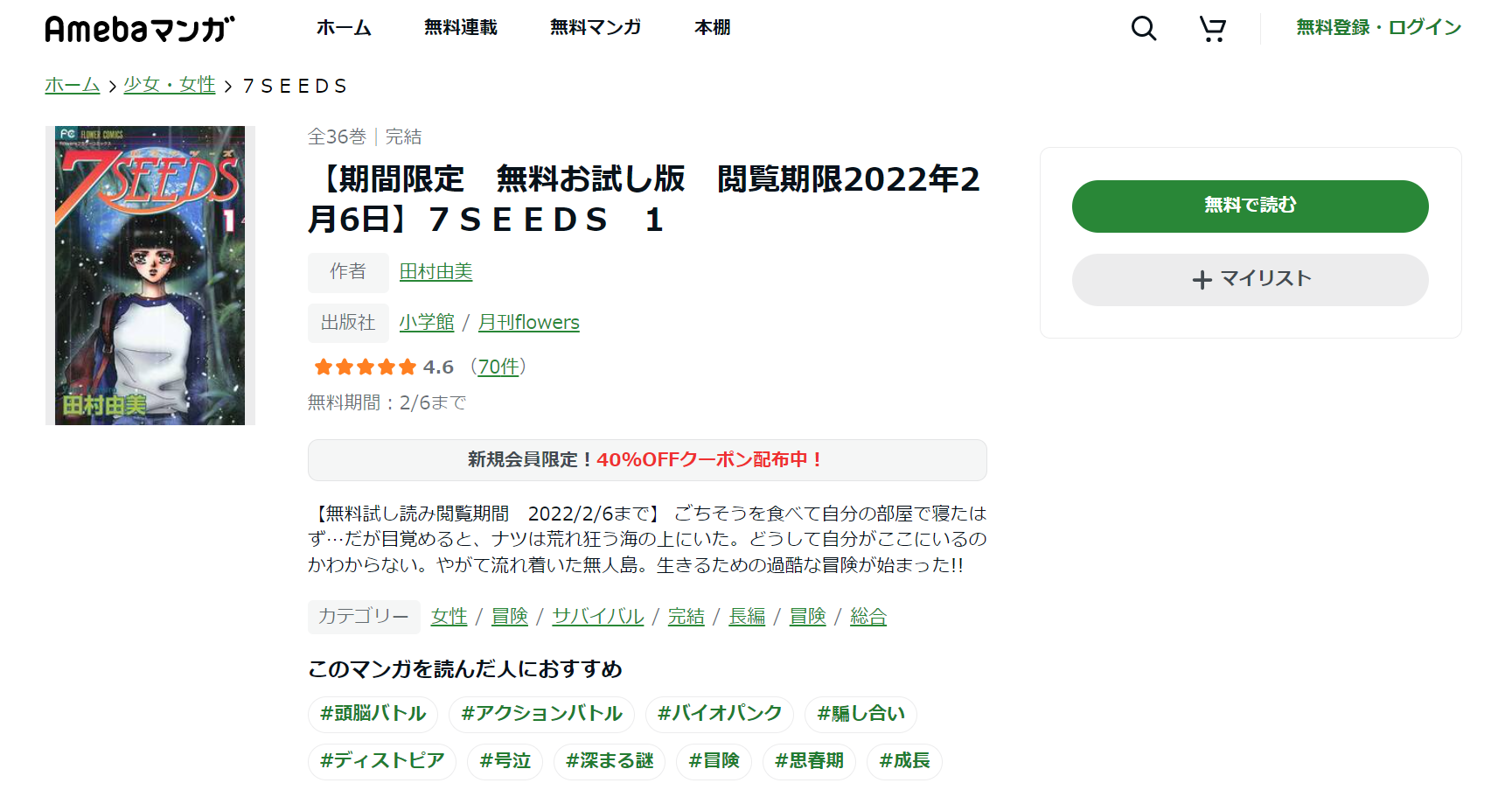The image size is (1512, 790).
Task: Select the サバイバル category tag
Action: 597,616
